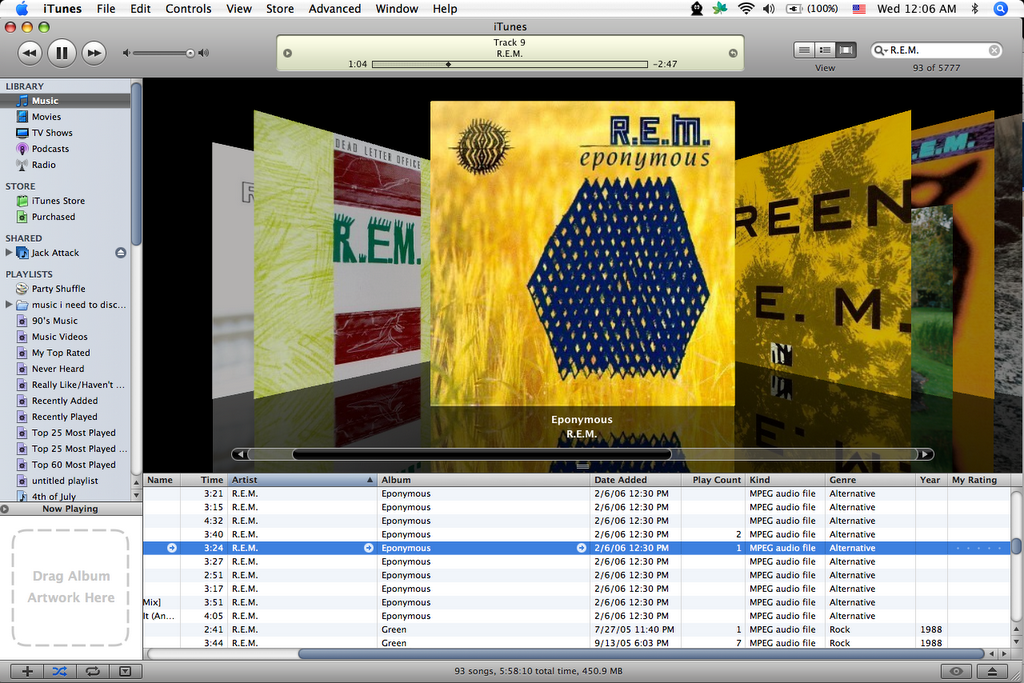This screenshot has width=1024, height=683.
Task: Go to Eponymous album arrow in selected row
Action: [x=581, y=548]
